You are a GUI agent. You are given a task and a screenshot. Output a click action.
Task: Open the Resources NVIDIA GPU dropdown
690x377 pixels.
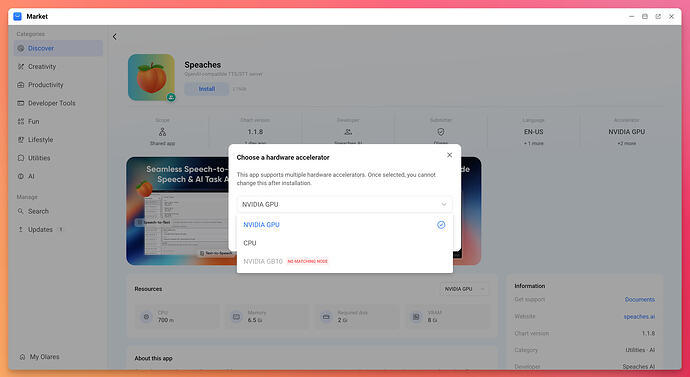pos(464,289)
